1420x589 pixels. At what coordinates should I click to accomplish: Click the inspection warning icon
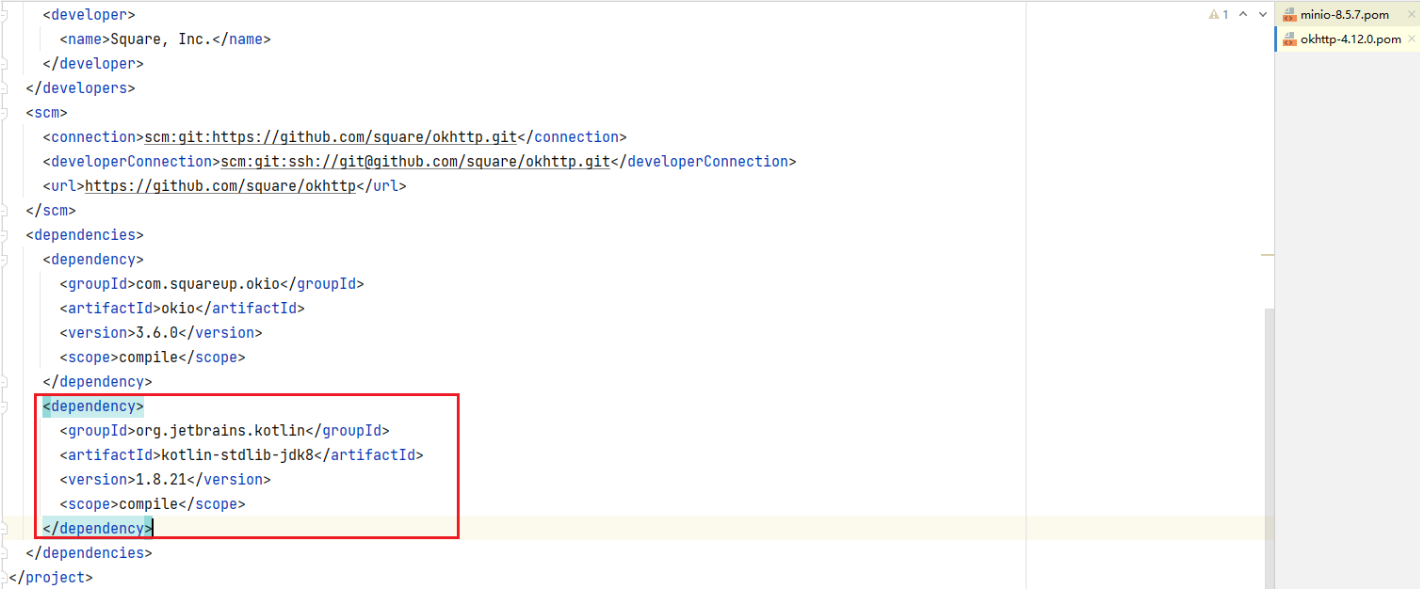point(1214,15)
